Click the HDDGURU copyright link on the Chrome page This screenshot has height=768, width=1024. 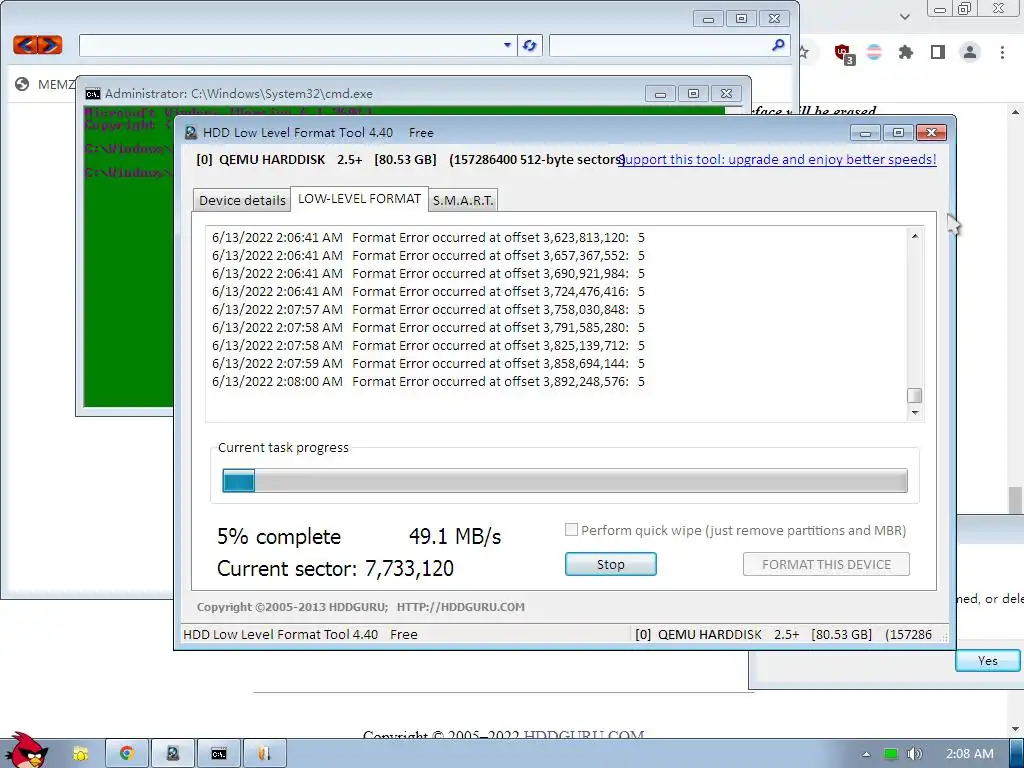click(x=584, y=735)
